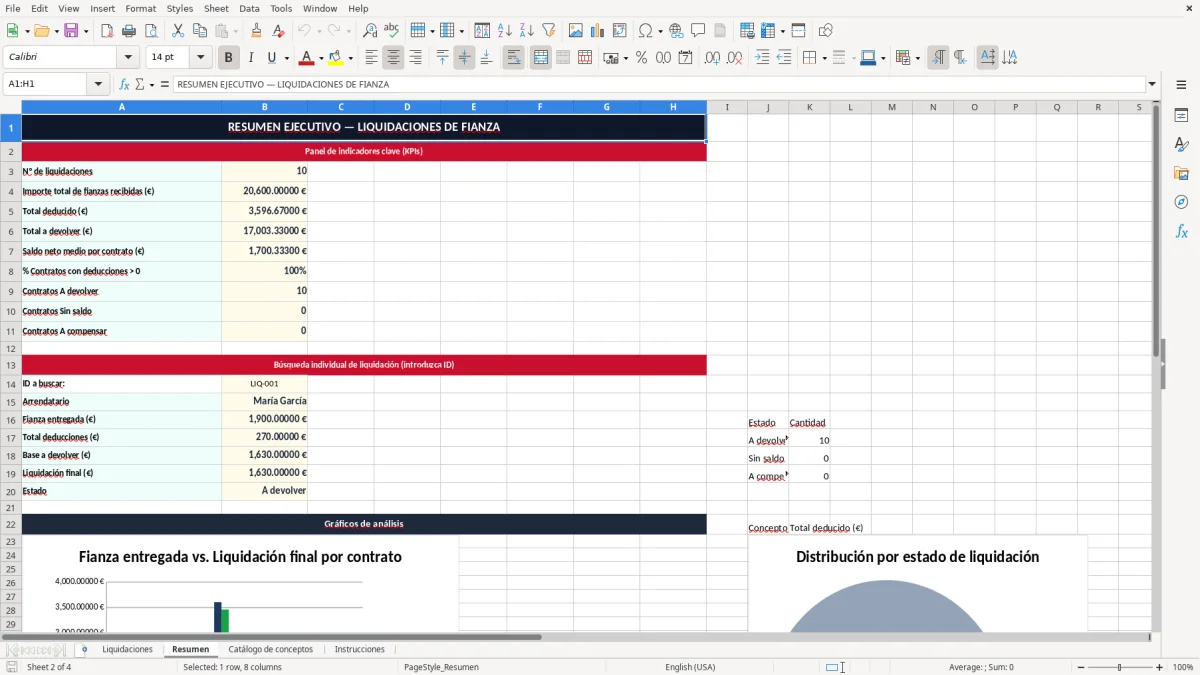Open the Sheet menu
This screenshot has height=675, width=1200.
pos(216,8)
